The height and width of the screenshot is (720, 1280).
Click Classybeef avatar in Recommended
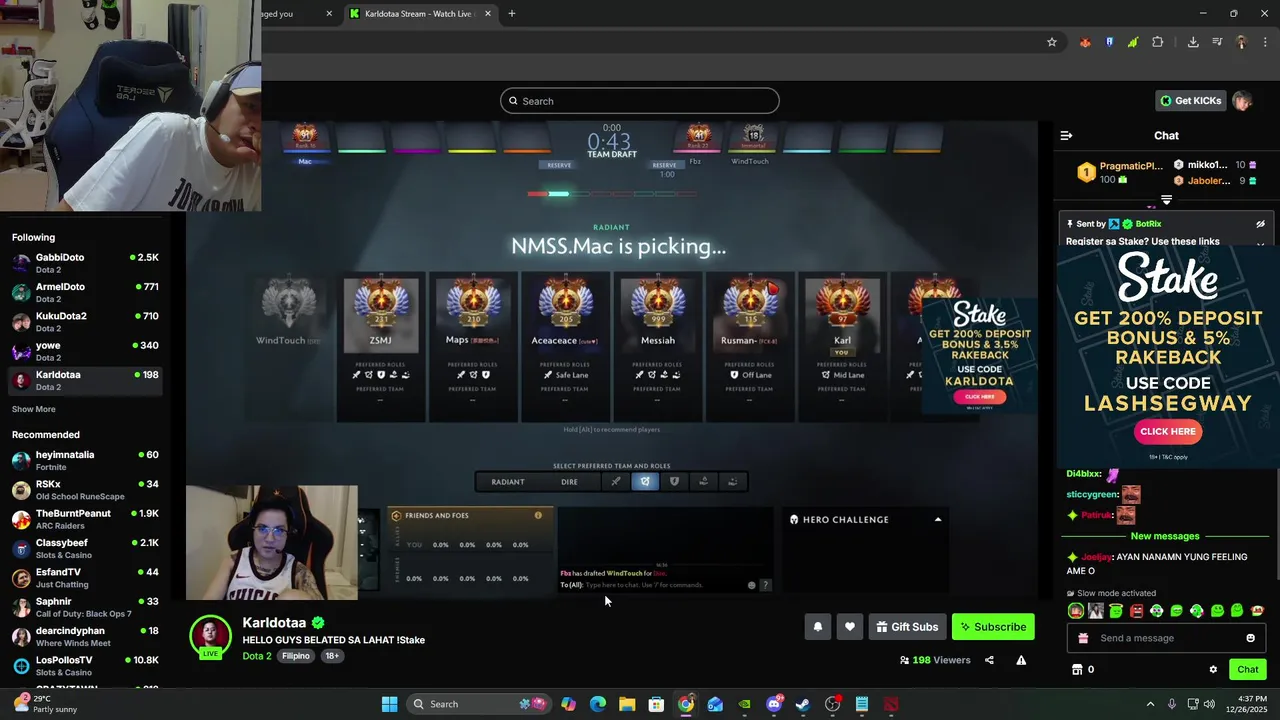[21, 549]
